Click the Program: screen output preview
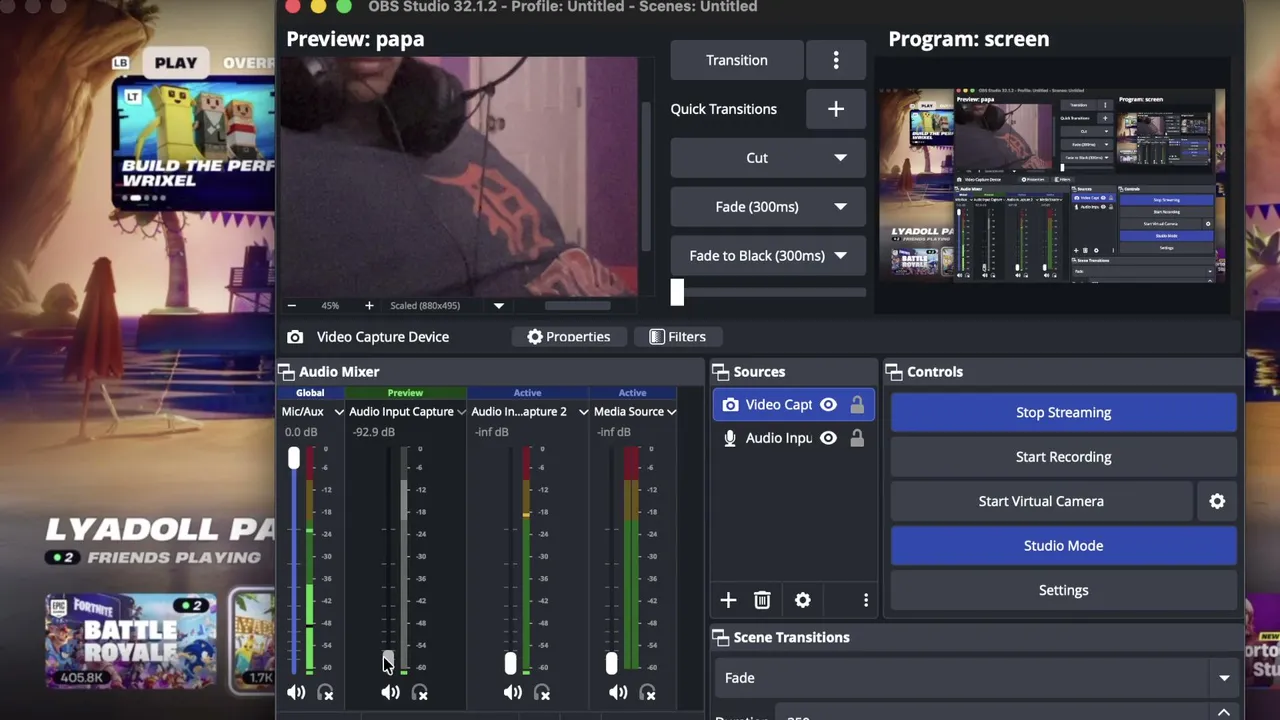 1052,186
